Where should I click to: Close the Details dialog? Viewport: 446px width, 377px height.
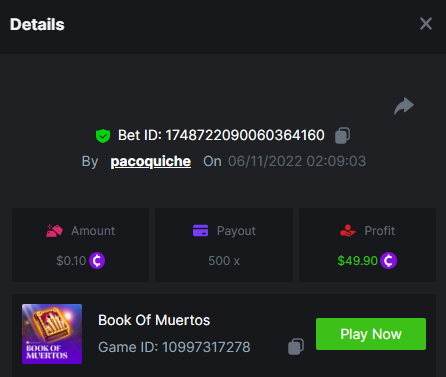click(426, 24)
